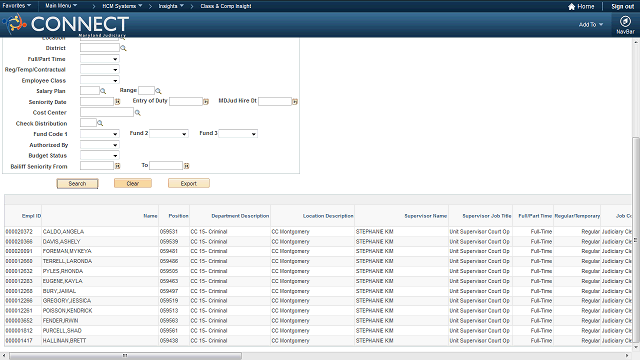Open Cost Center lookup magnifier
Screen dimensions: 640x360
click(138, 113)
